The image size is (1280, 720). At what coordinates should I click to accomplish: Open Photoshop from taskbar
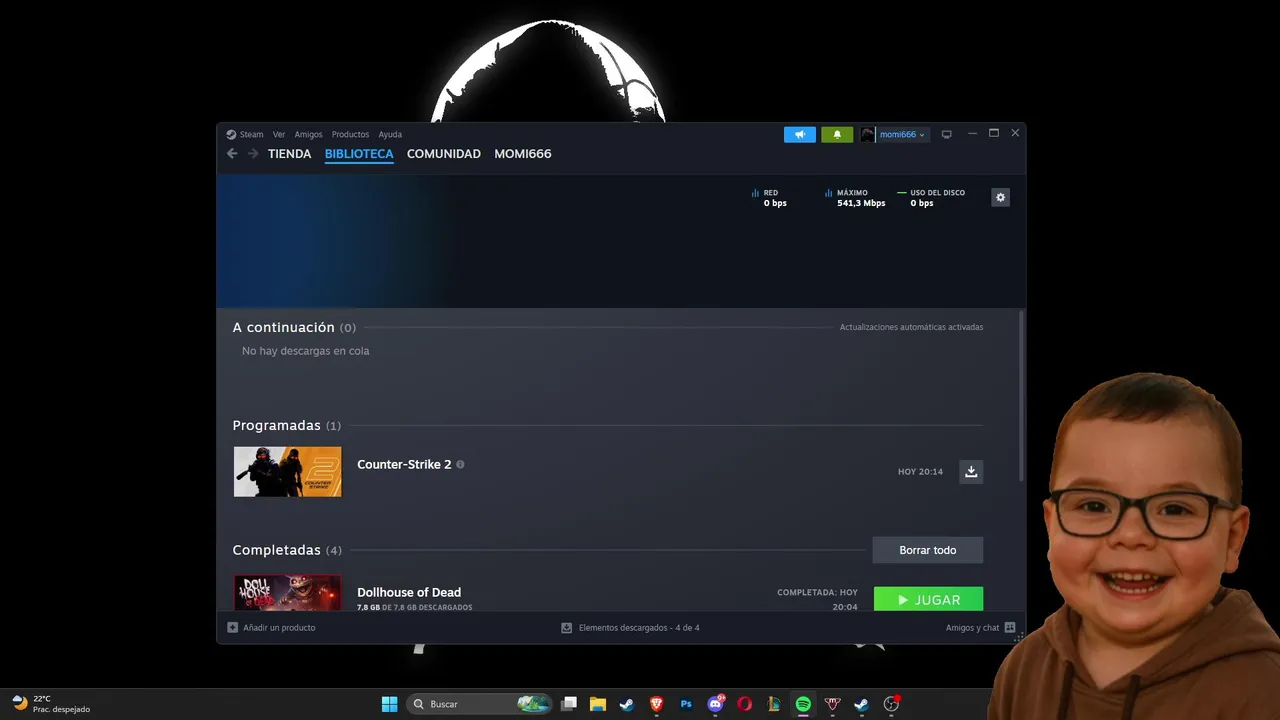(686, 704)
